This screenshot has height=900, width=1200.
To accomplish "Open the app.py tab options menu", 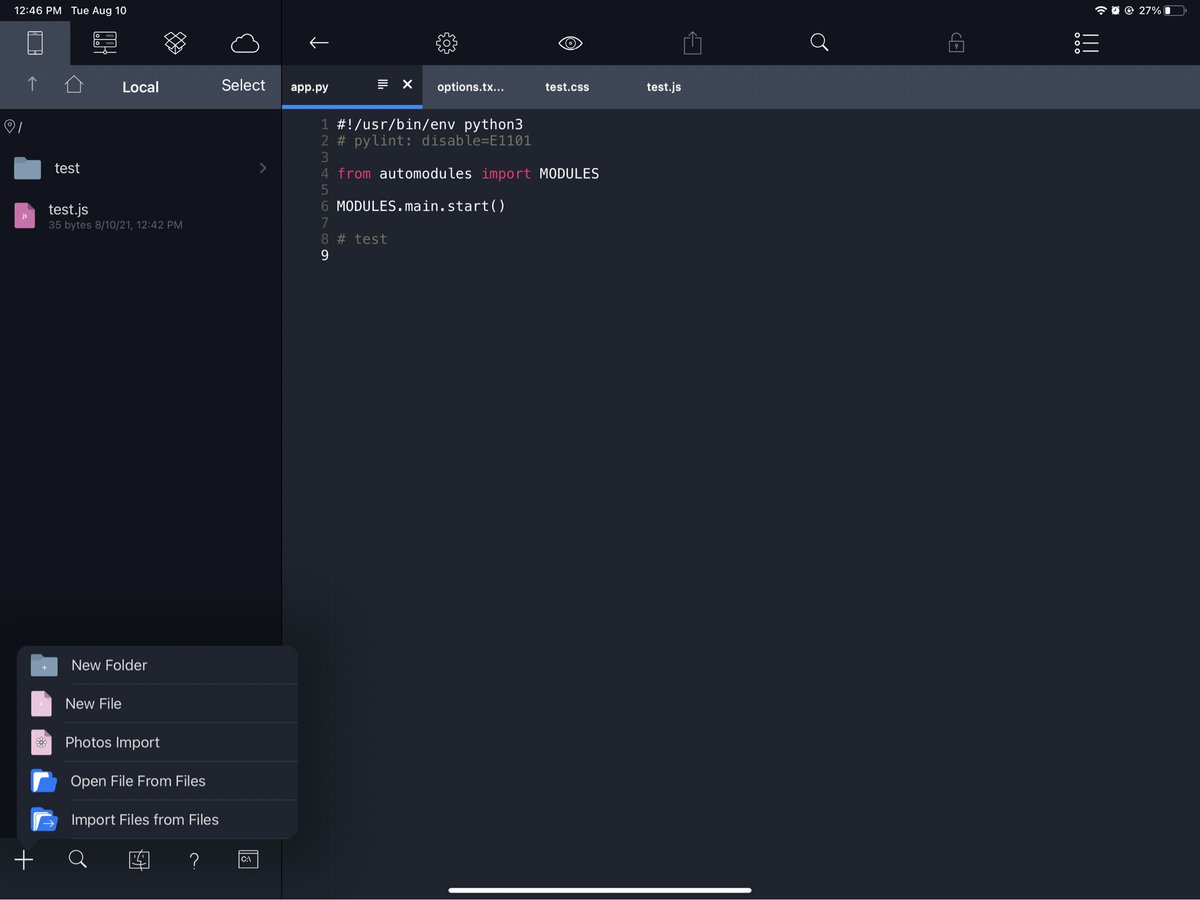I will coord(382,85).
